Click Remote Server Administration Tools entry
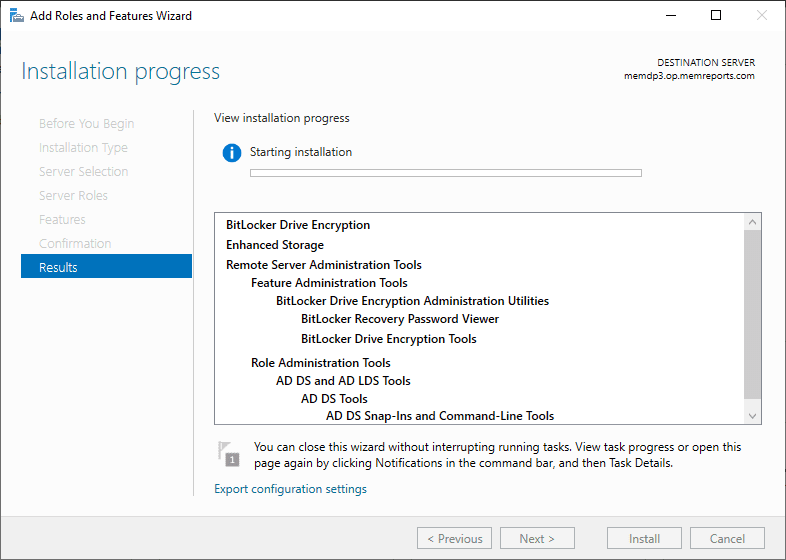 pyautogui.click(x=323, y=265)
